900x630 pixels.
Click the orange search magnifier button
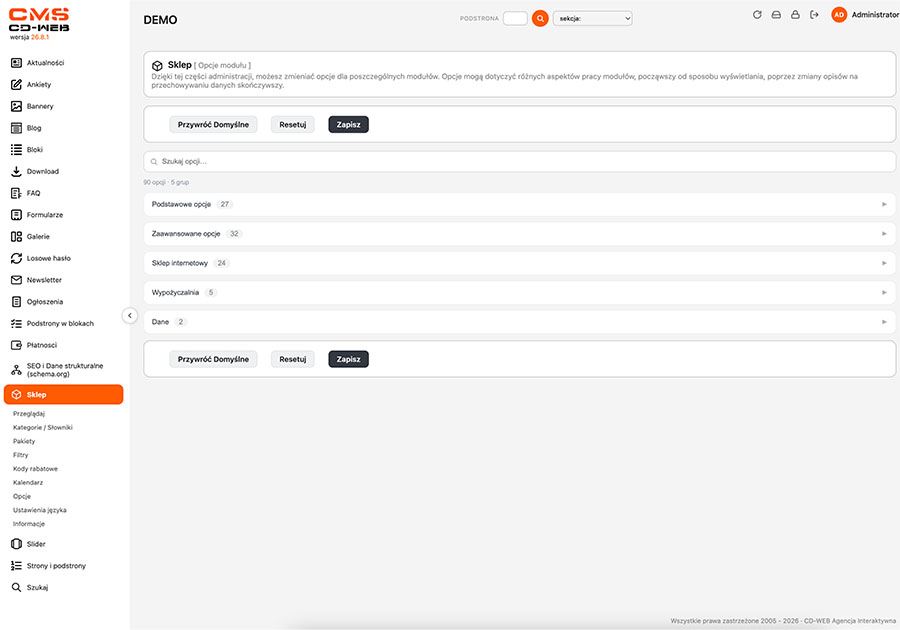pos(540,18)
